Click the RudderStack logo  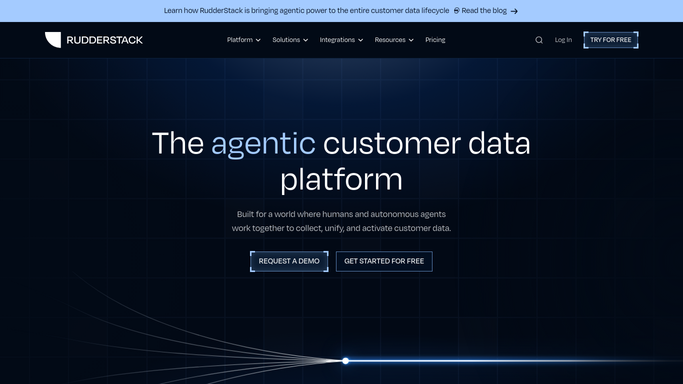[94, 40]
